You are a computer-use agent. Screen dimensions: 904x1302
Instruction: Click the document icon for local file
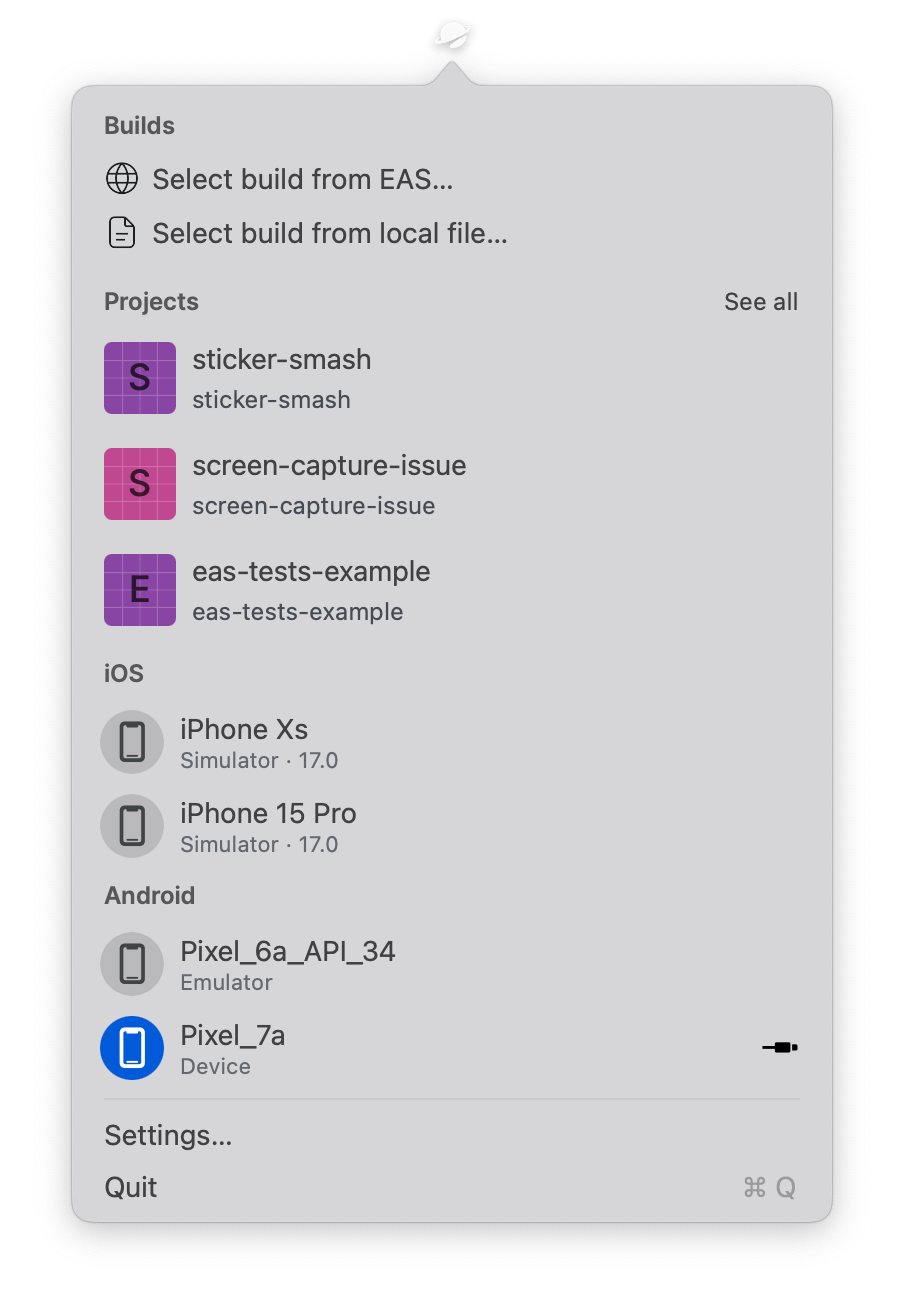[x=121, y=233]
